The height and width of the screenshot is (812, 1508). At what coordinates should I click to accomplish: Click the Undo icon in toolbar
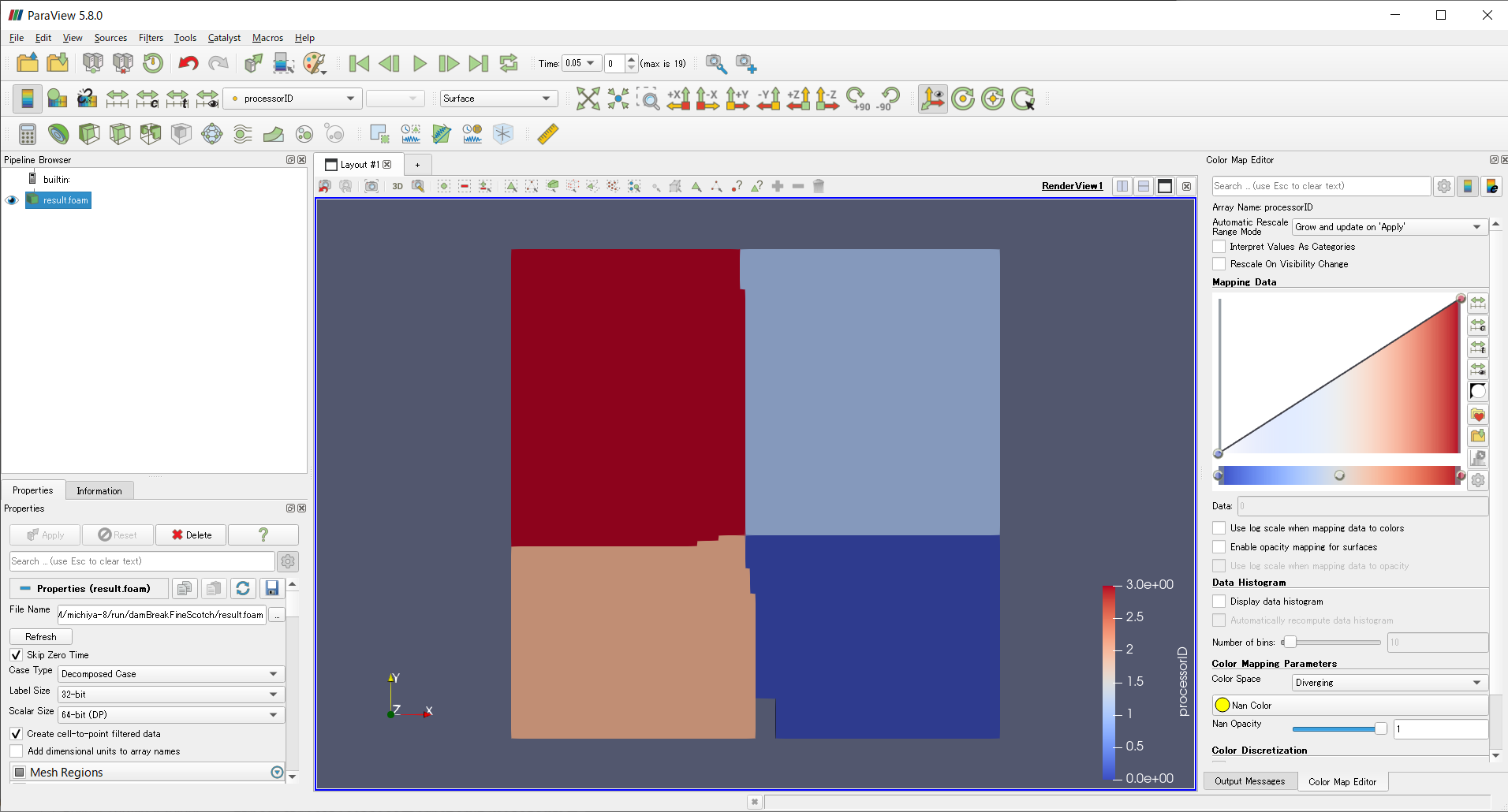[188, 64]
